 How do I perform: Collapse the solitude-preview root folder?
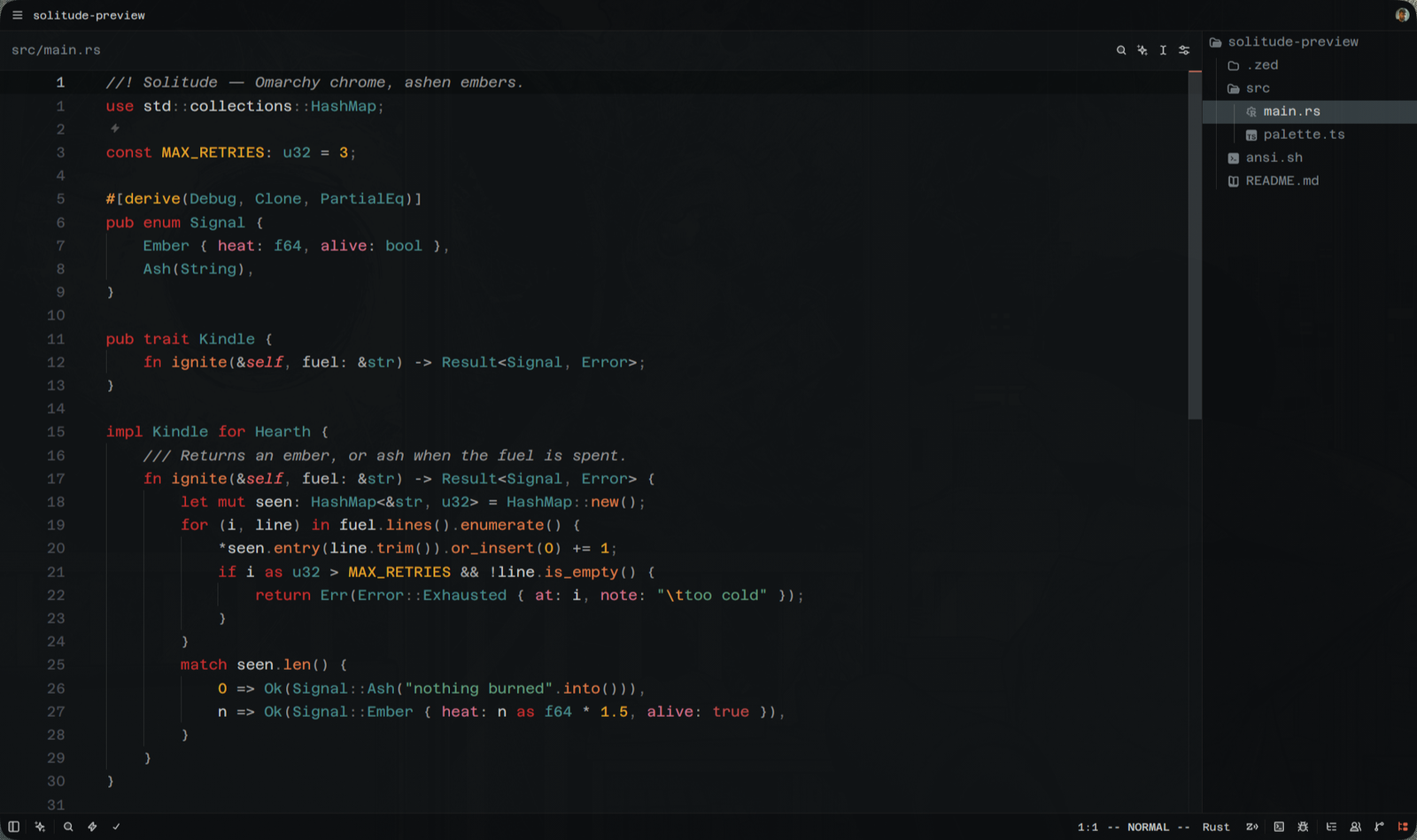[1310, 42]
